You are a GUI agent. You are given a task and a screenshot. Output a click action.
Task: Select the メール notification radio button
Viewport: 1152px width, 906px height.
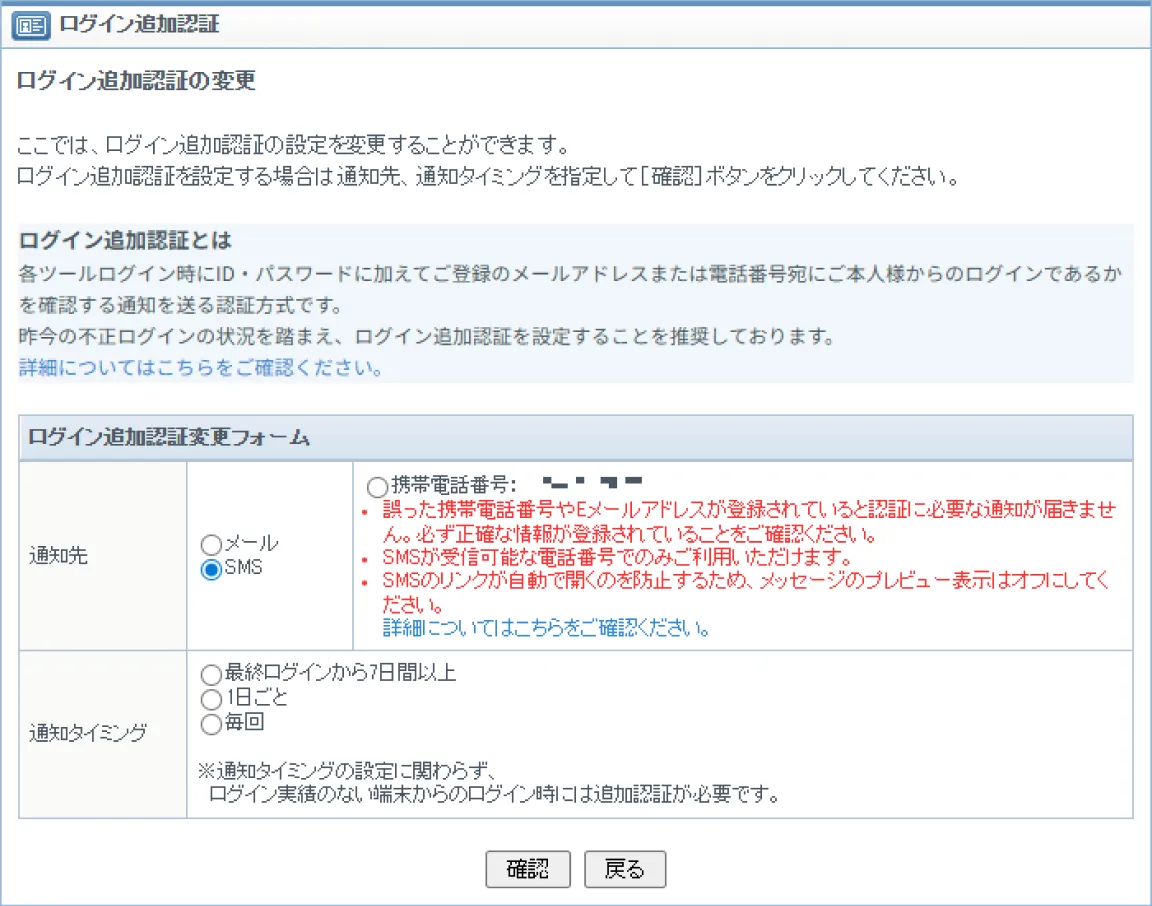coord(211,545)
